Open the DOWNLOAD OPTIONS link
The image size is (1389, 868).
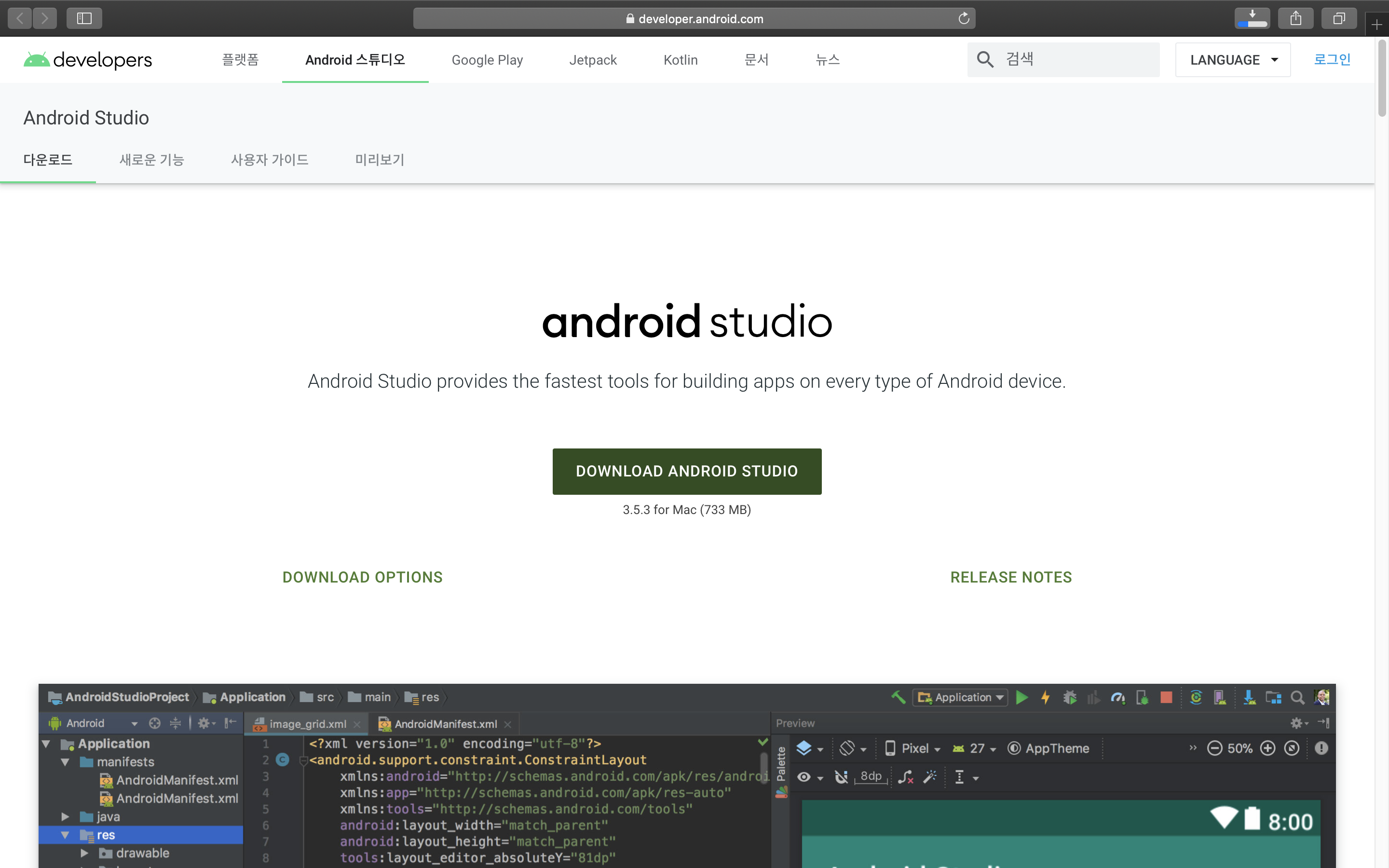tap(362, 577)
